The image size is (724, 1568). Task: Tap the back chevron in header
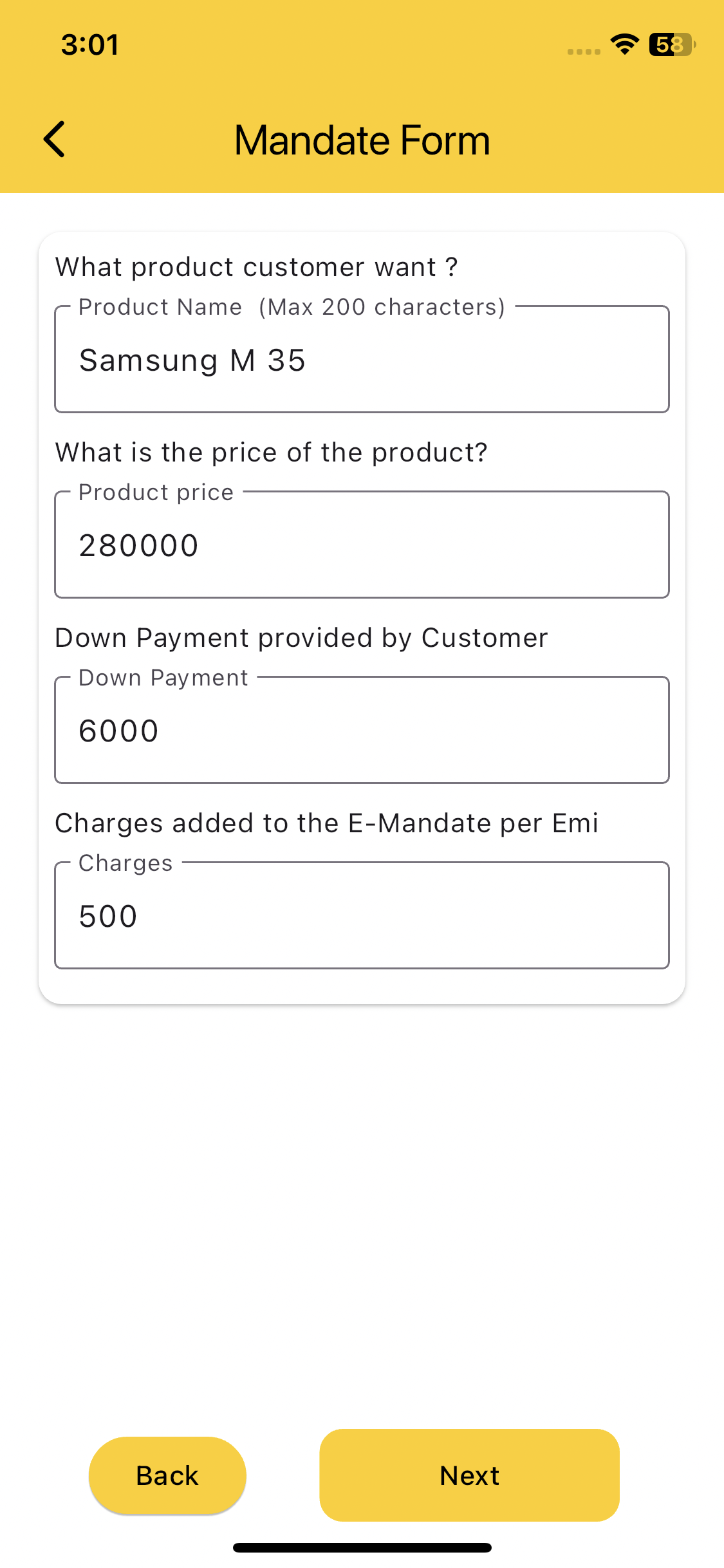tap(55, 139)
